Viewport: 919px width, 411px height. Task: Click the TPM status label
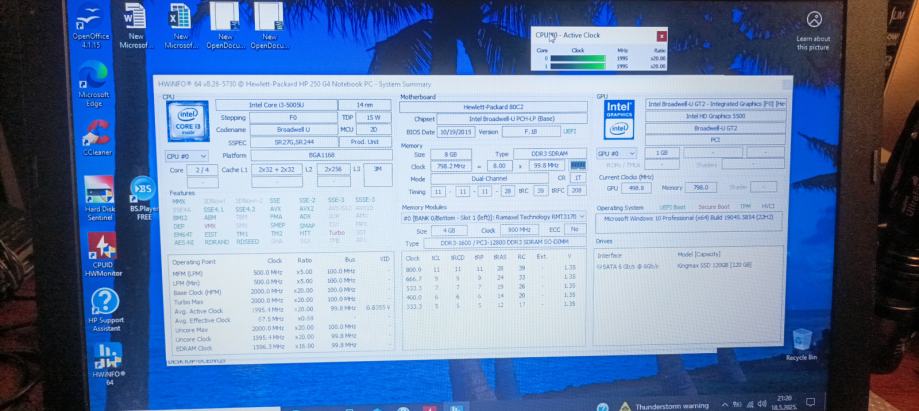pyautogui.click(x=744, y=207)
